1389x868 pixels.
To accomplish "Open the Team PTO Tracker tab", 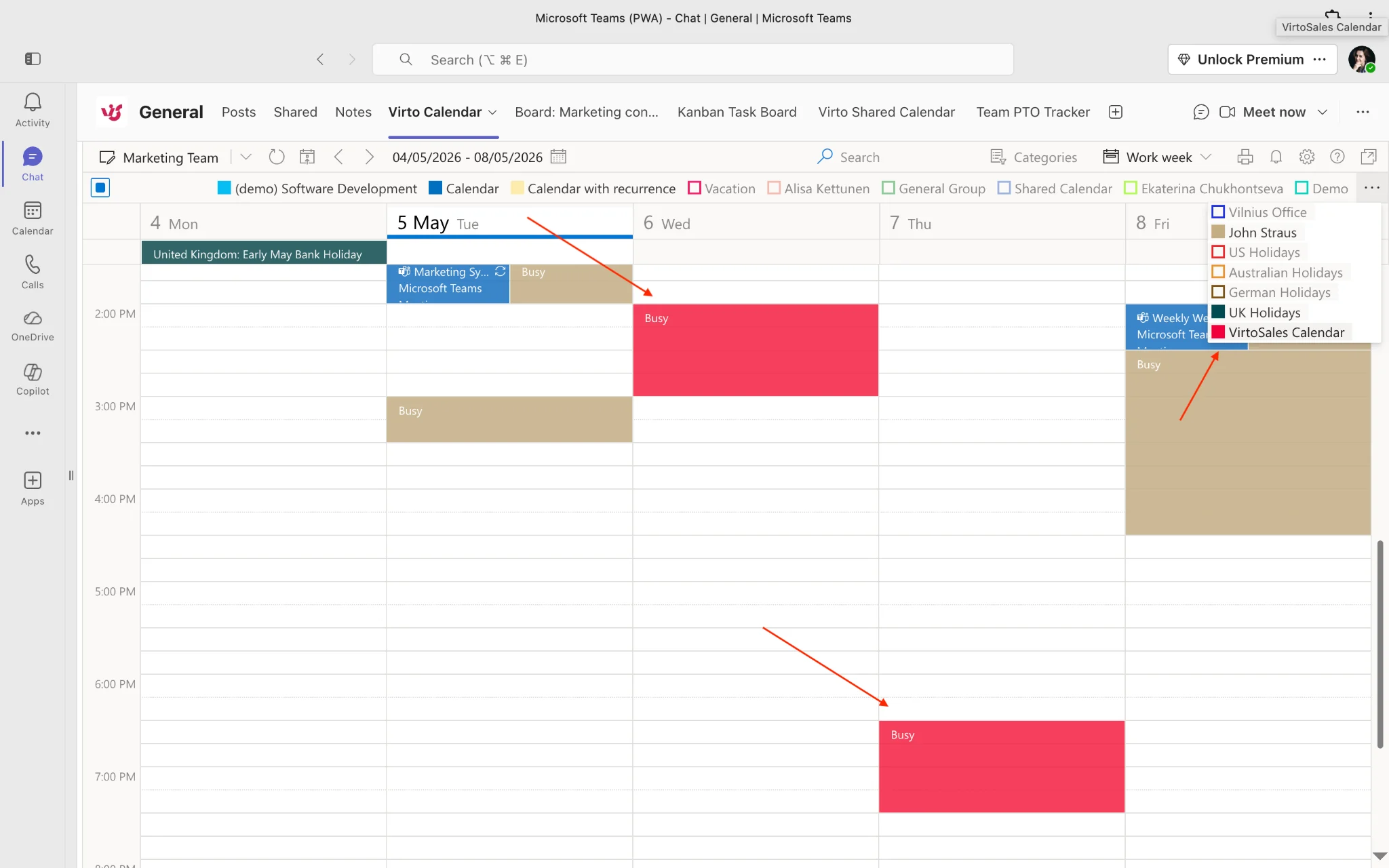I will pyautogui.click(x=1033, y=112).
